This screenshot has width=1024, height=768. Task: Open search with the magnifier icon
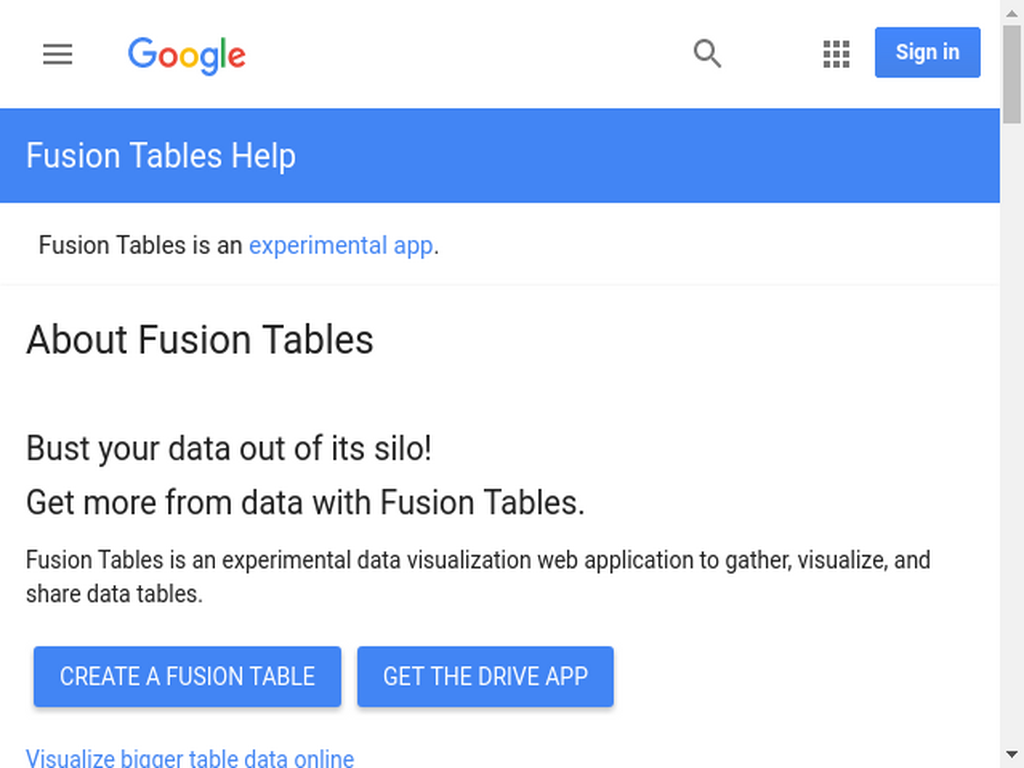coord(707,54)
